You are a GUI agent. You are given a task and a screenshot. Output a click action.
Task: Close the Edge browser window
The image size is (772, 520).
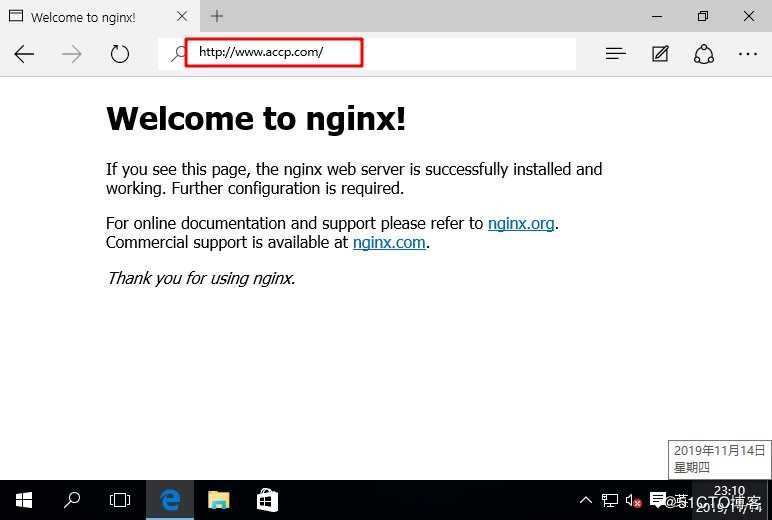coord(749,16)
